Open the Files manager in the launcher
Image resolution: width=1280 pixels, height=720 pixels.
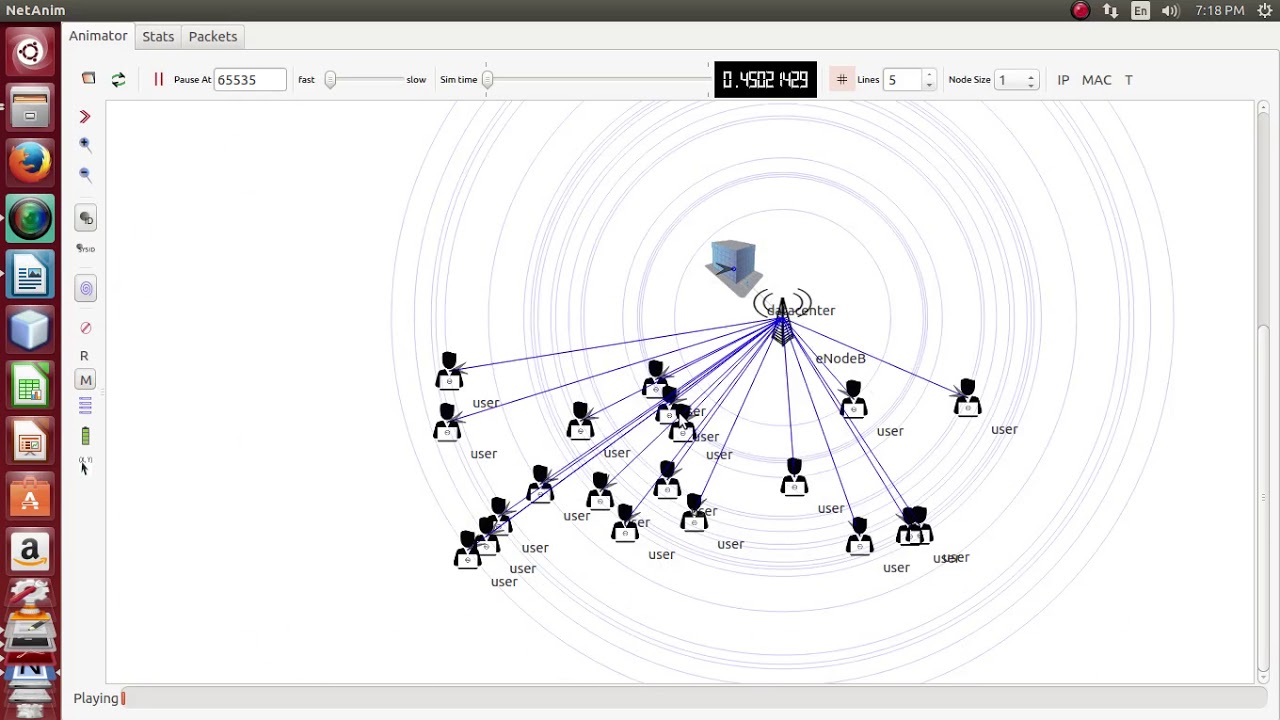(30, 107)
